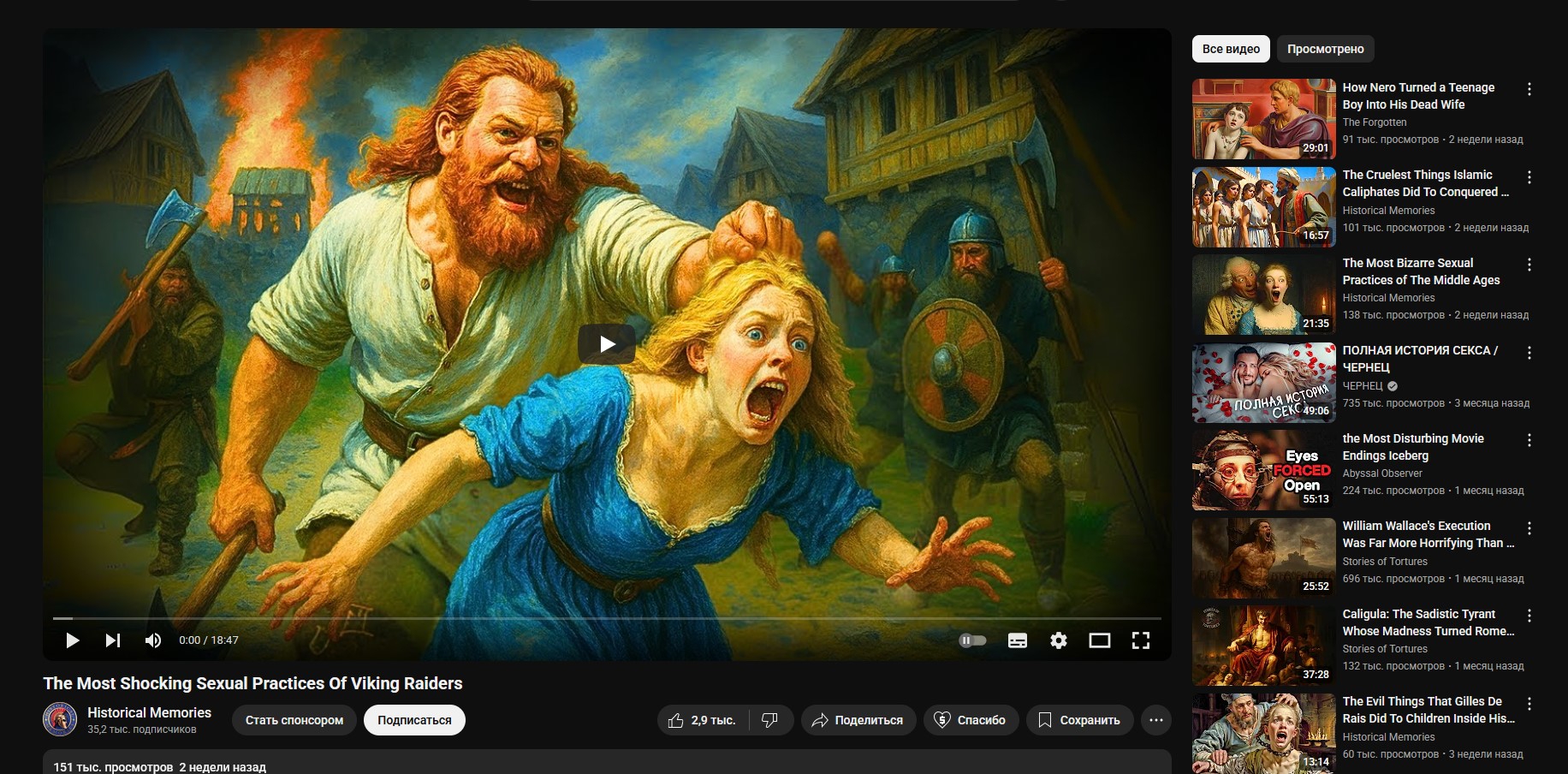This screenshot has height=774, width=1568.
Task: Open player settings gear
Action: 1059,640
